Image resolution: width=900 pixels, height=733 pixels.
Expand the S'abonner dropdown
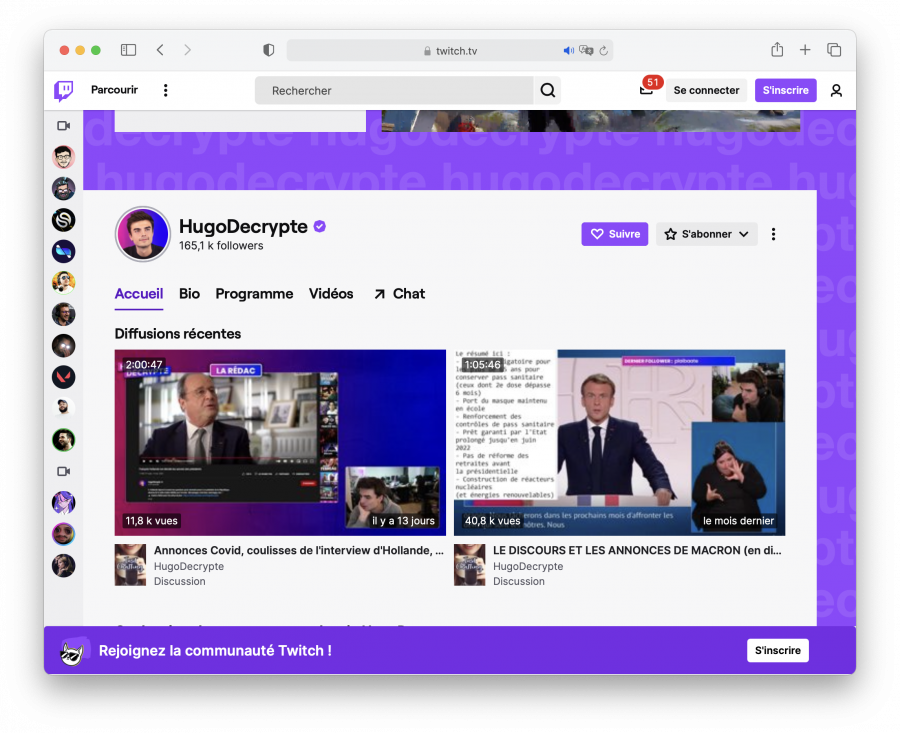pos(707,234)
